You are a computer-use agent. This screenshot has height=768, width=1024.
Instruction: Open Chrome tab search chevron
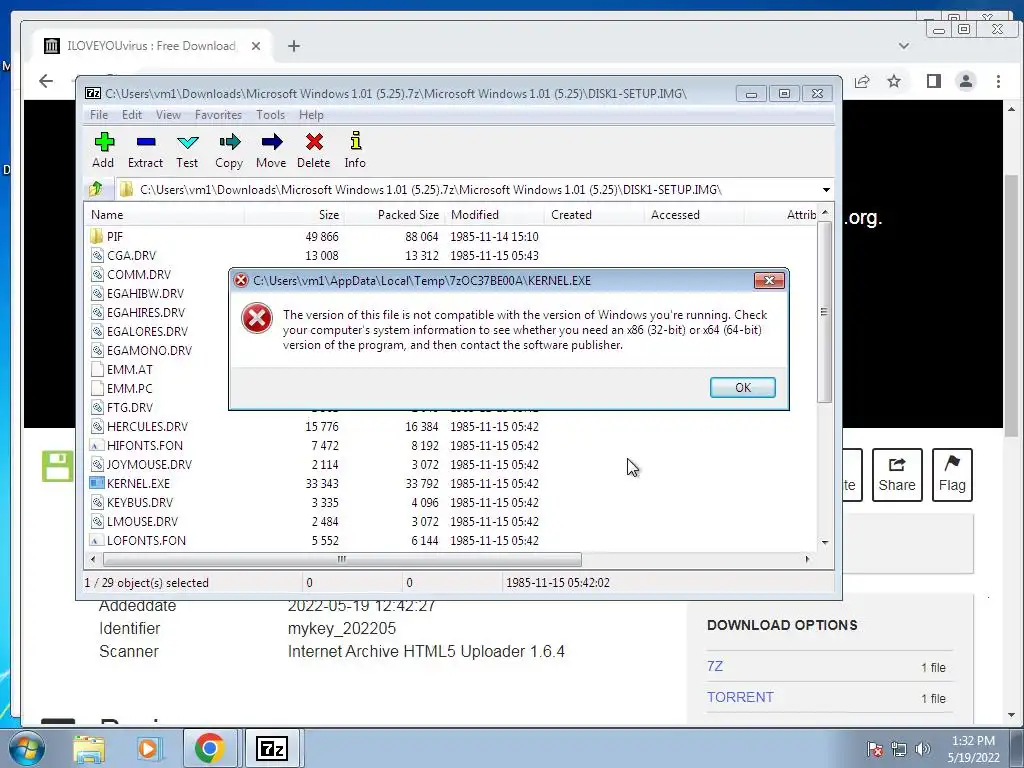pos(904,46)
